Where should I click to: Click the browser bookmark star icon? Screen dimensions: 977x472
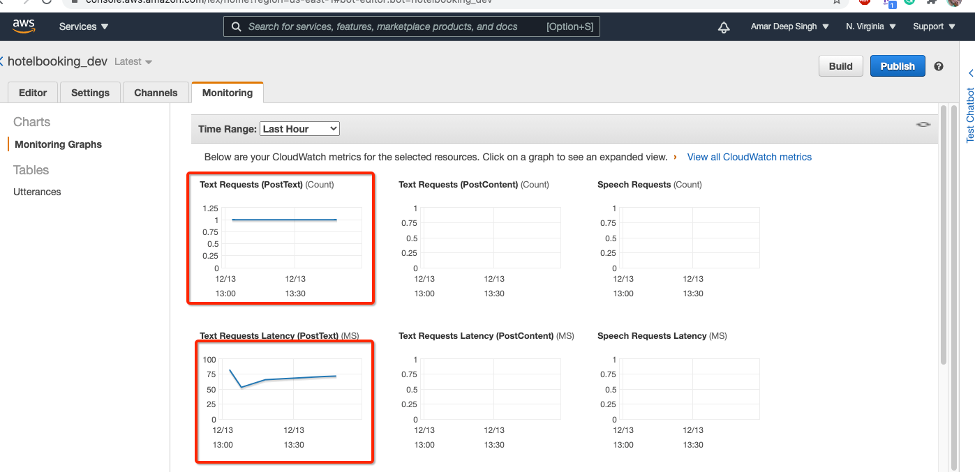(x=837, y=2)
